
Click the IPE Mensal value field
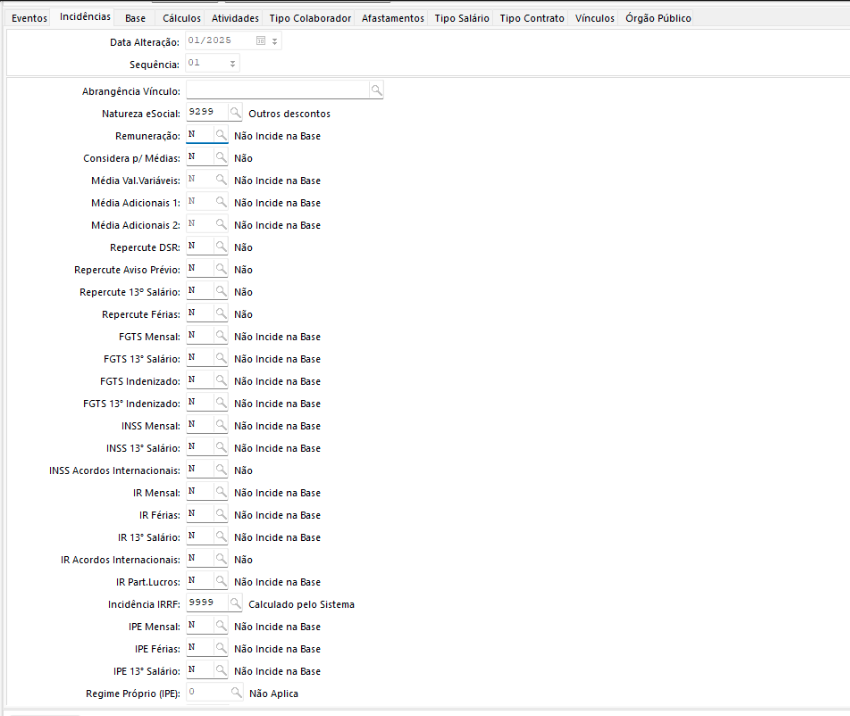point(200,625)
